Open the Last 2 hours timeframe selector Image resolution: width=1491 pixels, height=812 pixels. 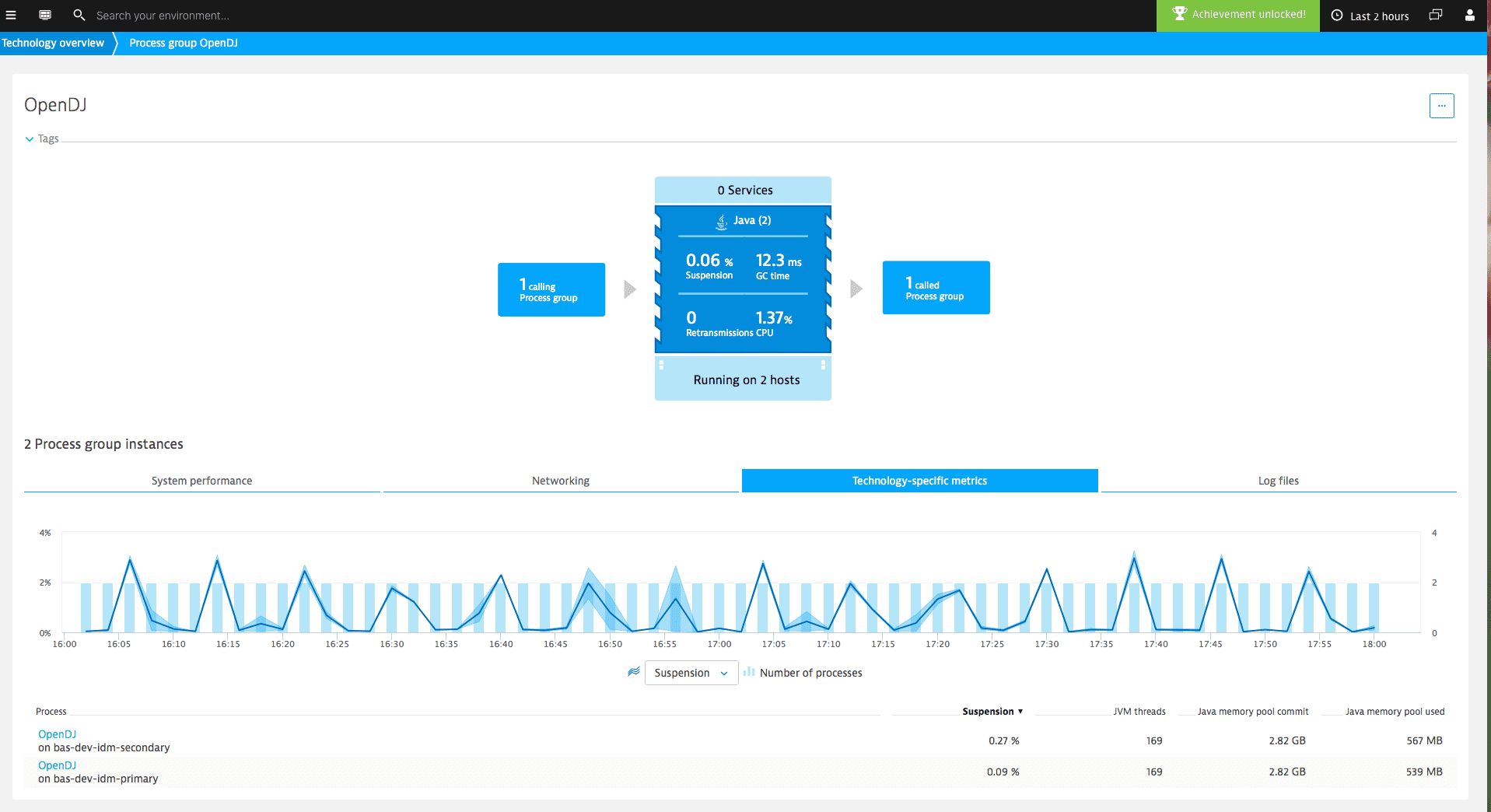(1370, 16)
